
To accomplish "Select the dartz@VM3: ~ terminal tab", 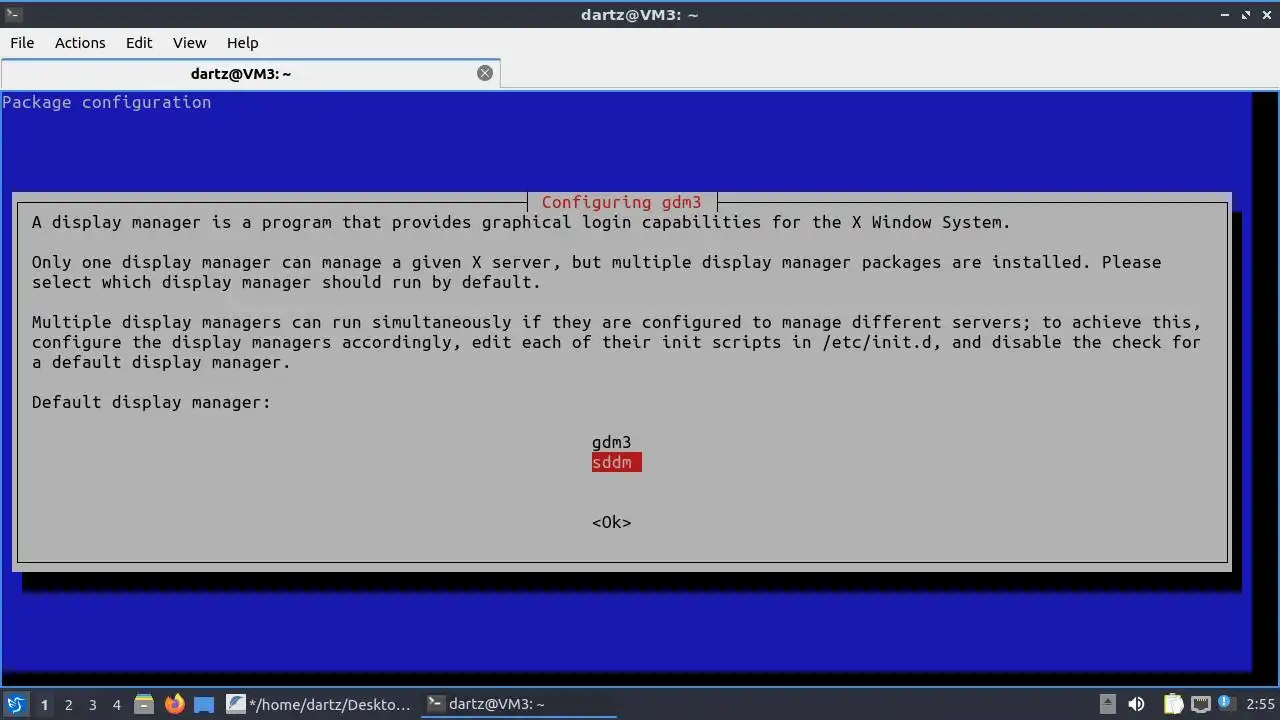I will click(250, 73).
